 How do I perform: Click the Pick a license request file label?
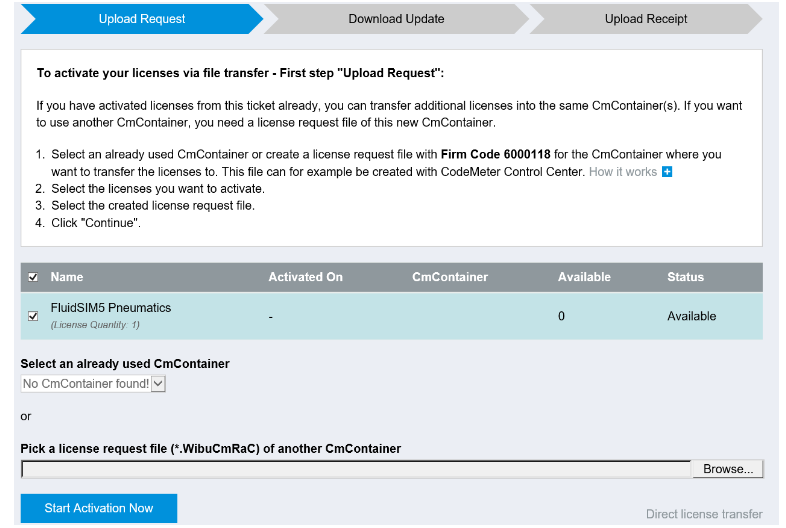[x=211, y=449]
